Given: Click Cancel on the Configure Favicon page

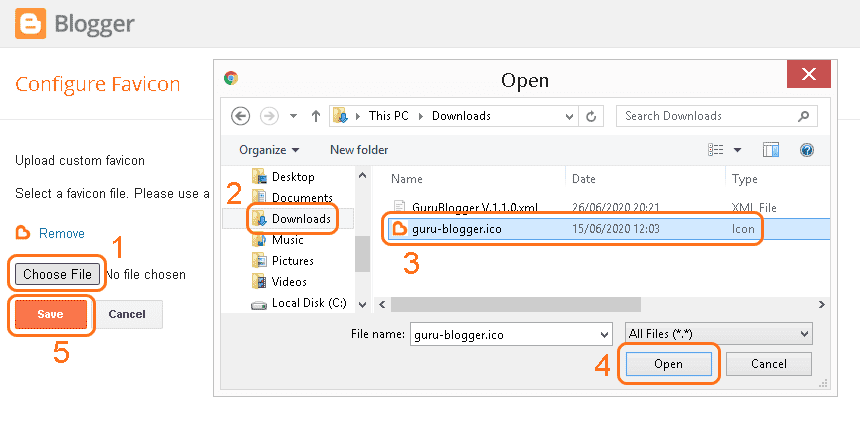Looking at the screenshot, I should point(127,314).
